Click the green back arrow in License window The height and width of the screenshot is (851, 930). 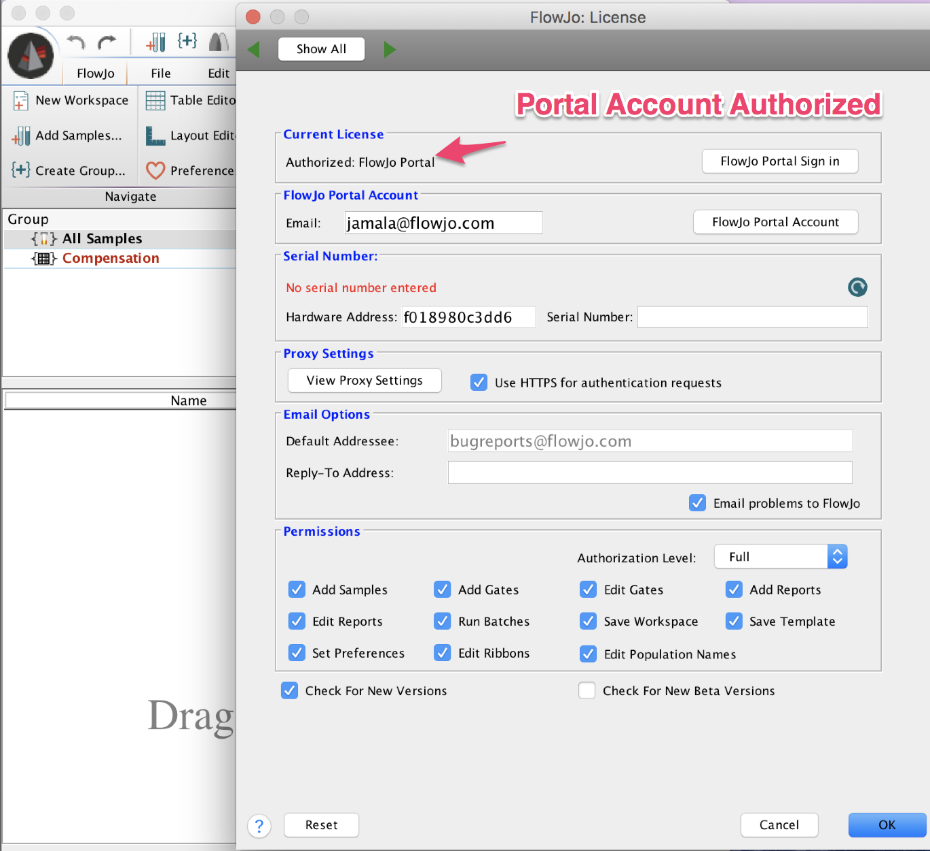pos(254,49)
